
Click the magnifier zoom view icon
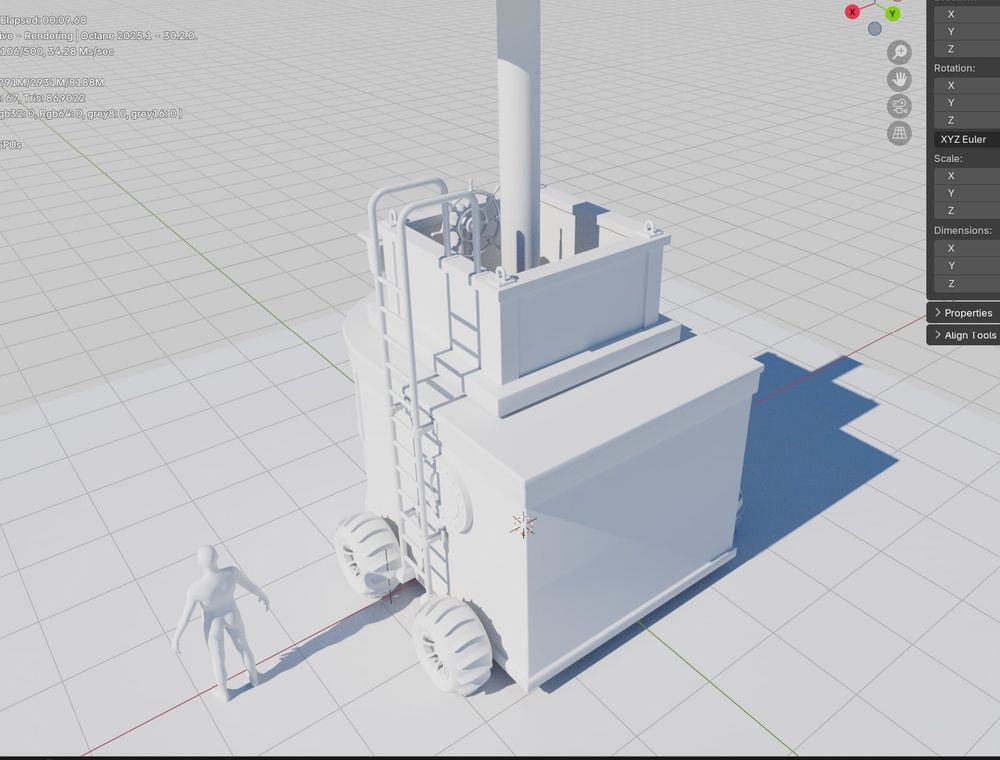(x=899, y=52)
